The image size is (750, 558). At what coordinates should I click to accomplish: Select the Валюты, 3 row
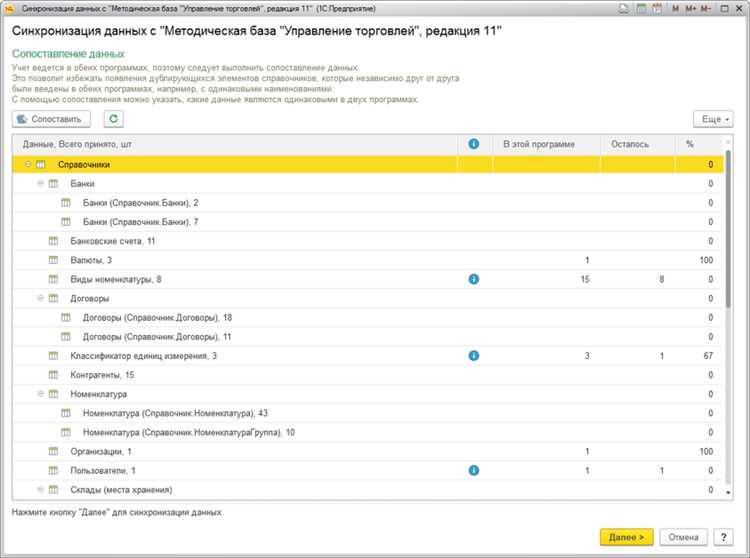coord(368,260)
